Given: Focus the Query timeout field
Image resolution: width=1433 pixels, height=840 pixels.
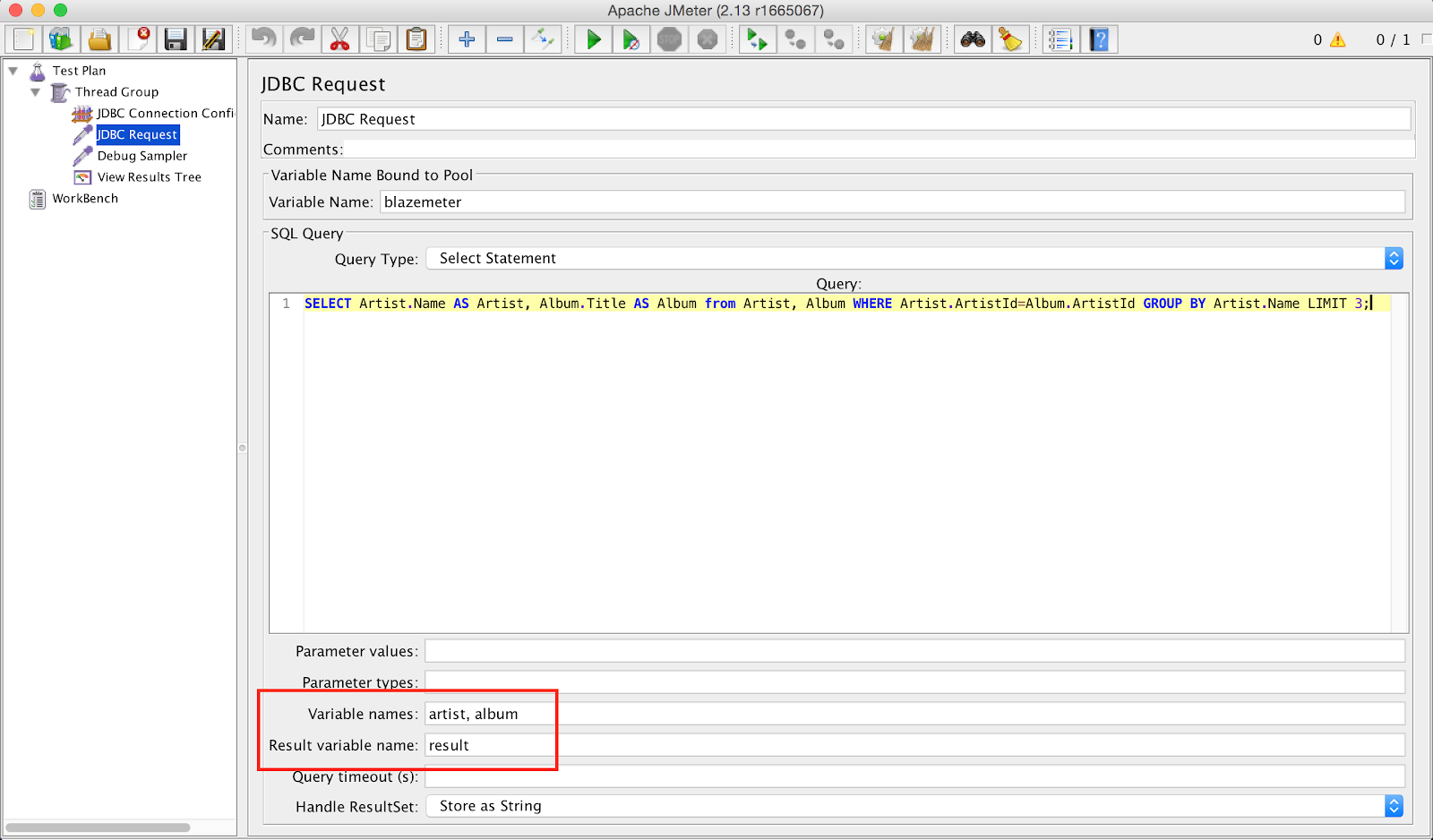Looking at the screenshot, I should click(x=914, y=776).
